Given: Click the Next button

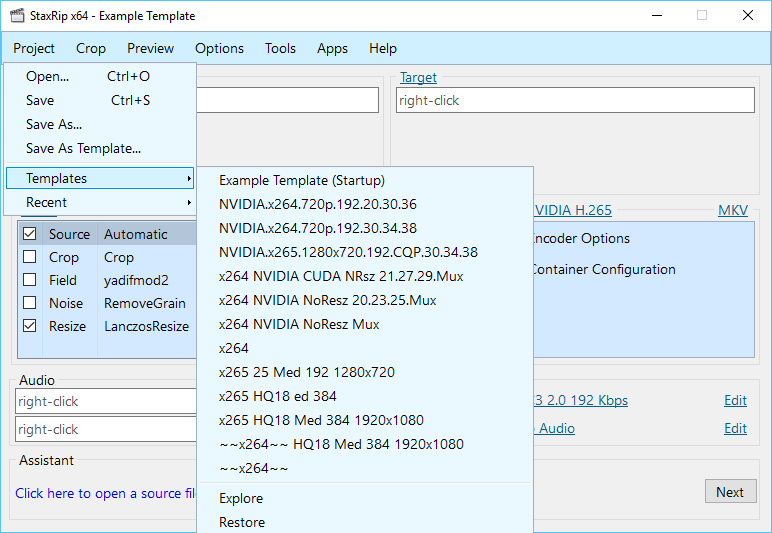Looking at the screenshot, I should (x=730, y=492).
